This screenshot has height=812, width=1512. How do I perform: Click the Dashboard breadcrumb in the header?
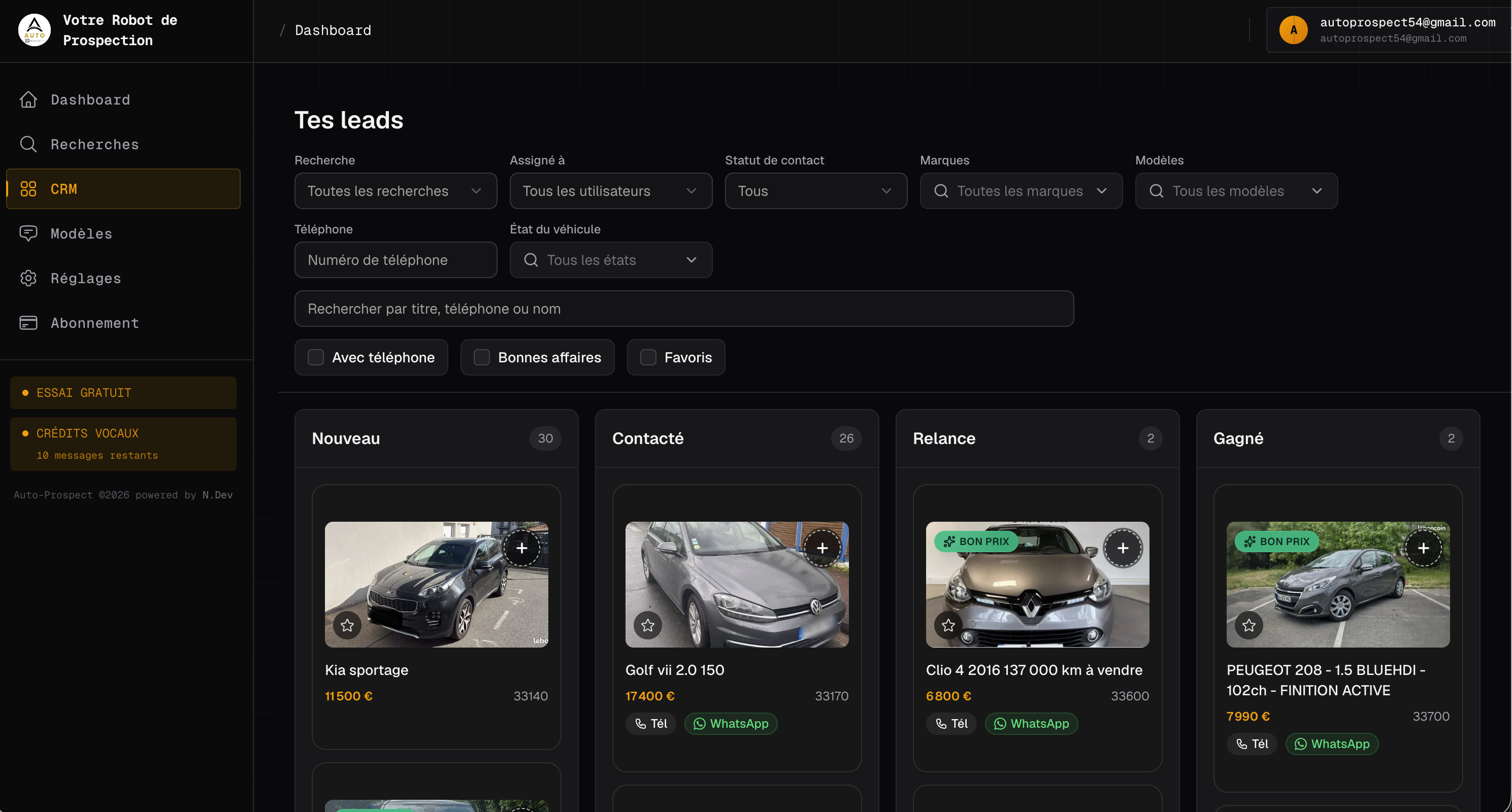[x=333, y=30]
